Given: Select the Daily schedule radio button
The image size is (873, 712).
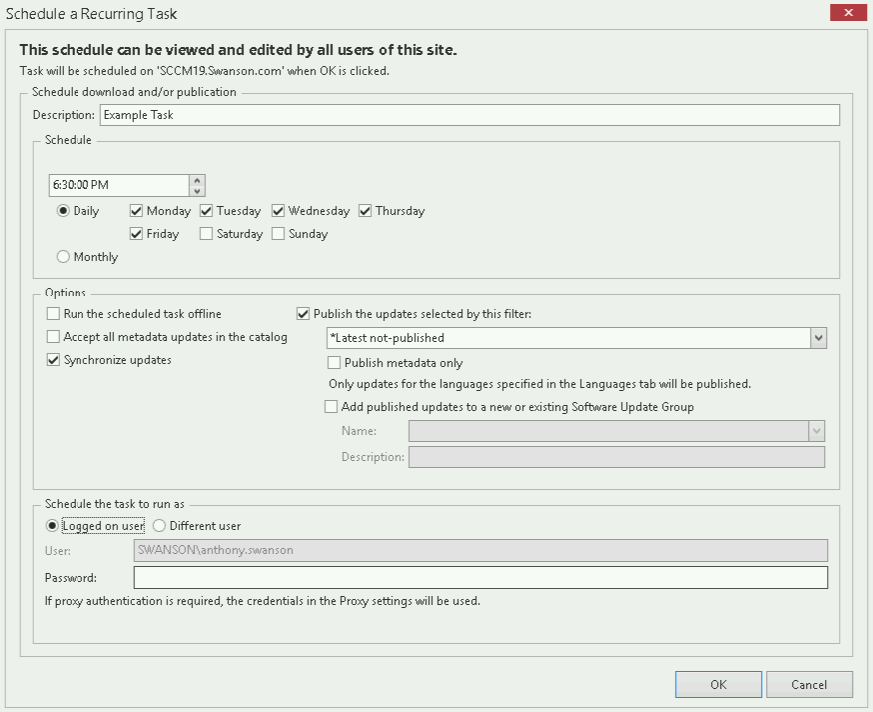Looking at the screenshot, I should [64, 211].
